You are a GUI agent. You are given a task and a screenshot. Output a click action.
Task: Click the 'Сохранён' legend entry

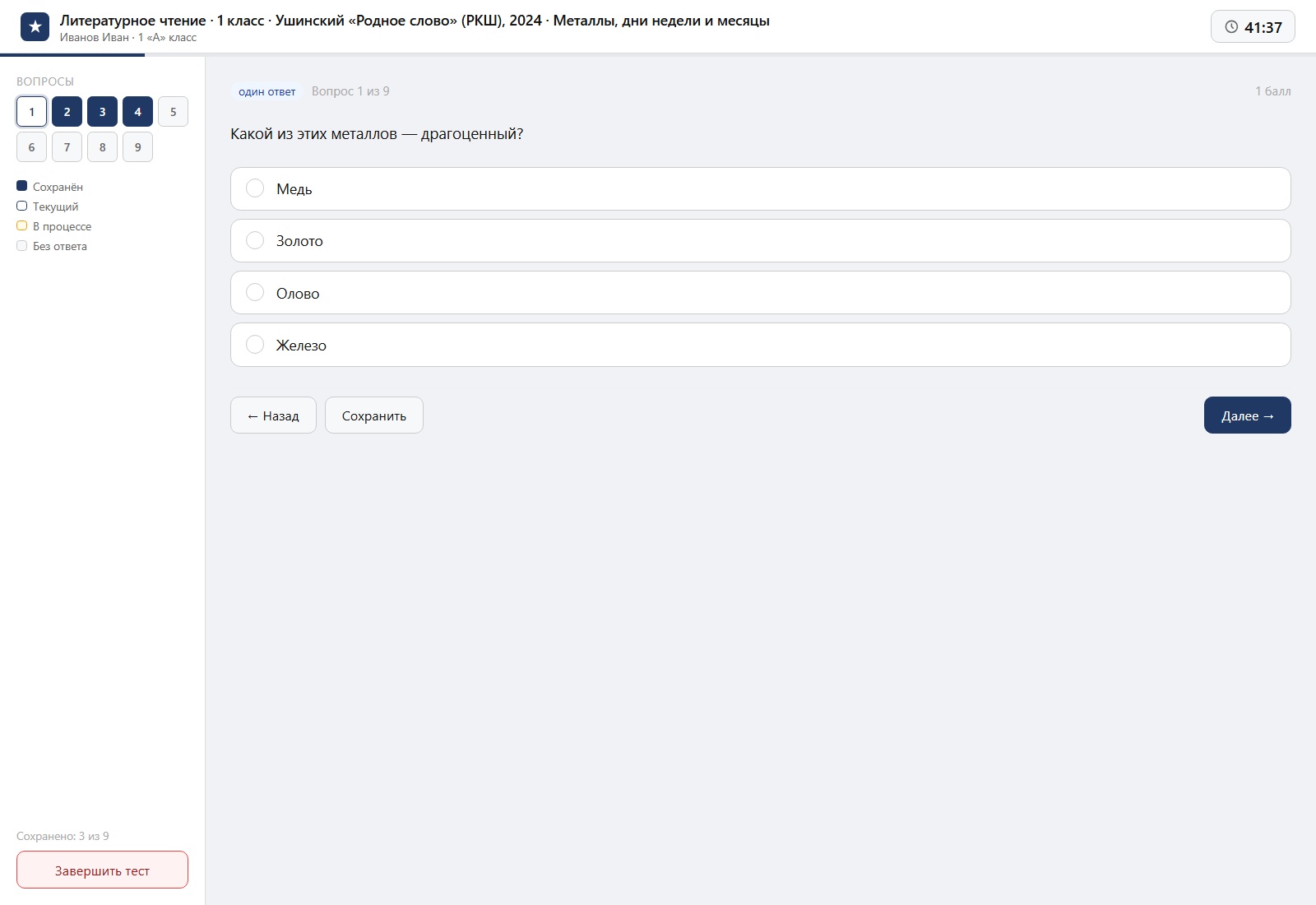49,187
